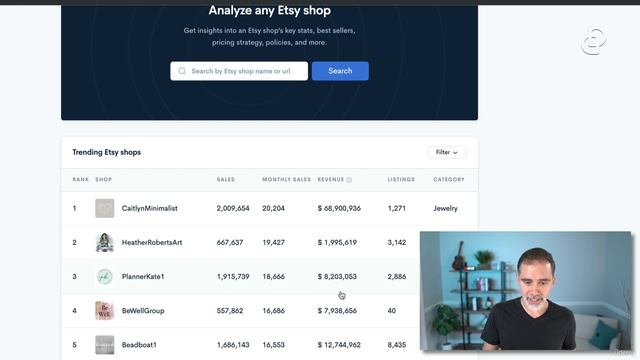Image resolution: width=640 pixels, height=360 pixels.
Task: Click sales value 2,009,654
Action: coord(233,208)
